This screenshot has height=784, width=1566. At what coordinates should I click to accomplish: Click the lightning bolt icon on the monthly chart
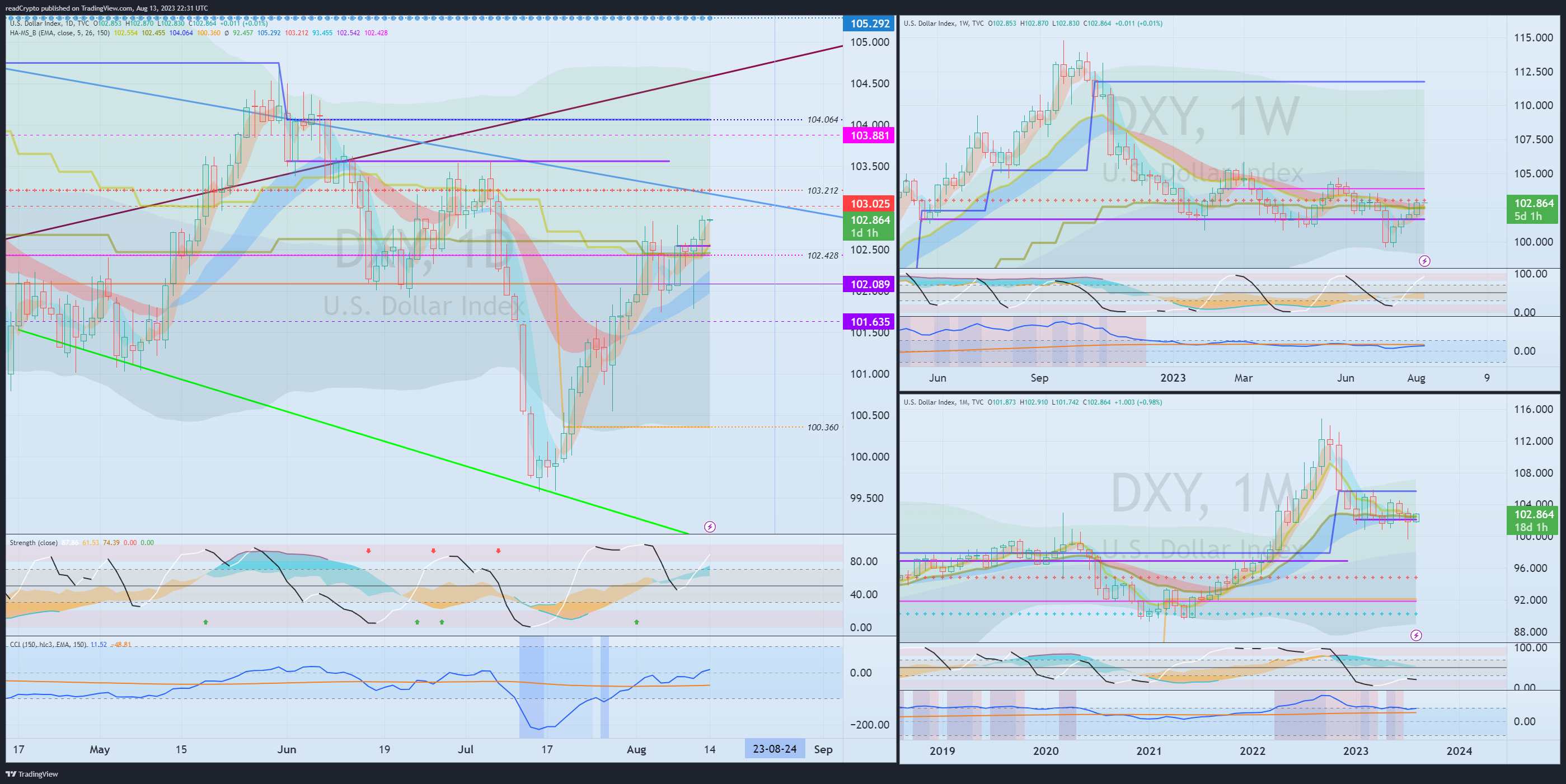[x=1416, y=635]
